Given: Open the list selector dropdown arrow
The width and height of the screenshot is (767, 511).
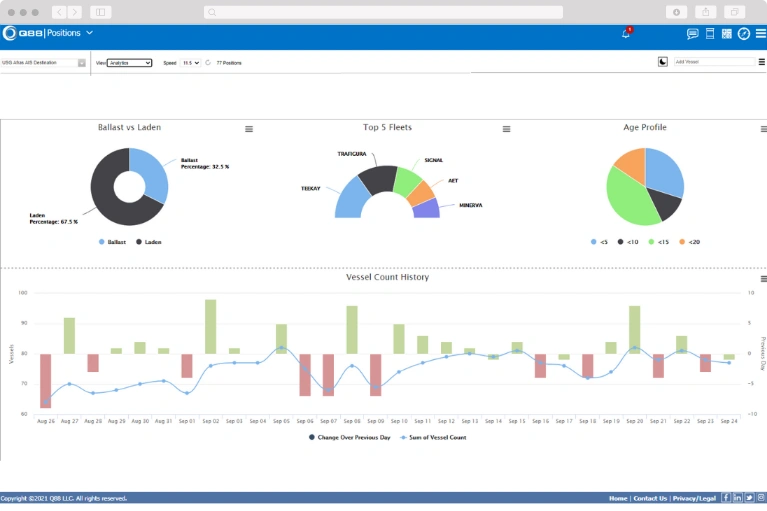Looking at the screenshot, I should (82, 63).
